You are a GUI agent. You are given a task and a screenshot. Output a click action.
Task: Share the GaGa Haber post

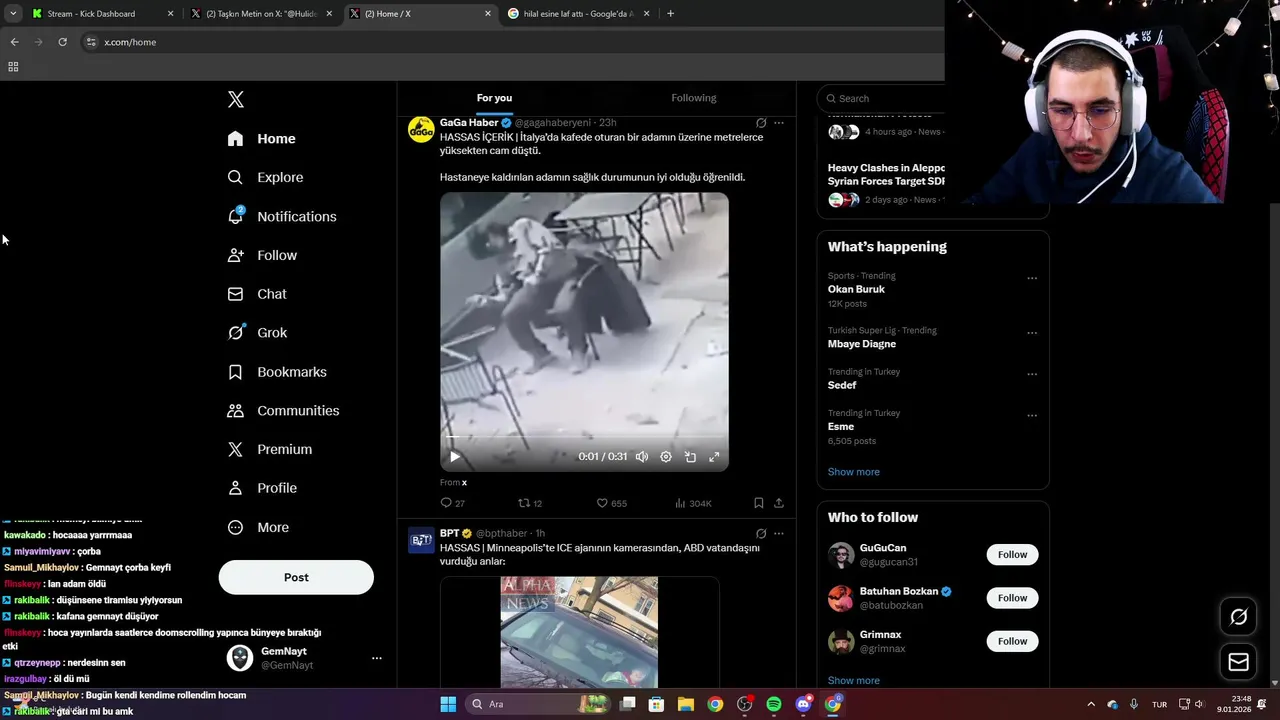pos(779,503)
